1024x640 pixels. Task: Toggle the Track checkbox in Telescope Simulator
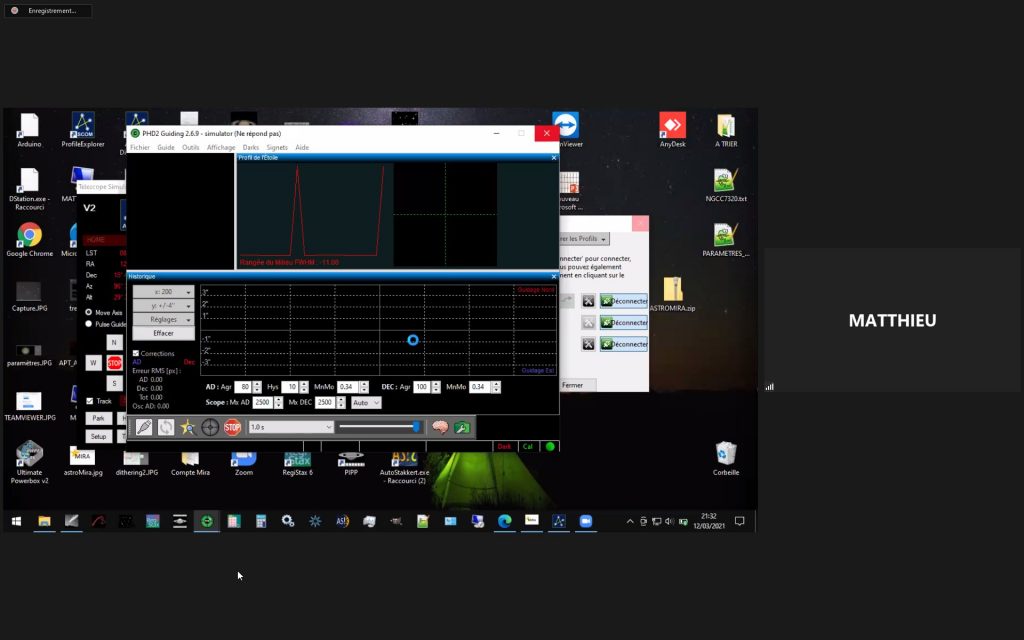[89, 401]
